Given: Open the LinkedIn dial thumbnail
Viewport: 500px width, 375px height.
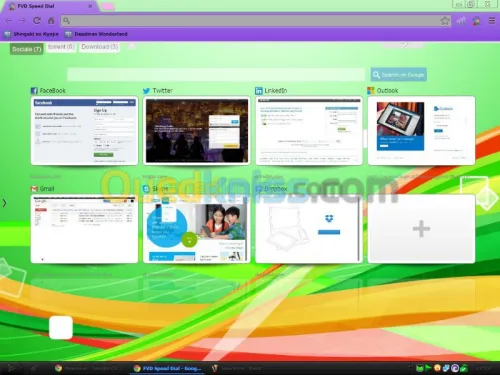Looking at the screenshot, I should (309, 131).
